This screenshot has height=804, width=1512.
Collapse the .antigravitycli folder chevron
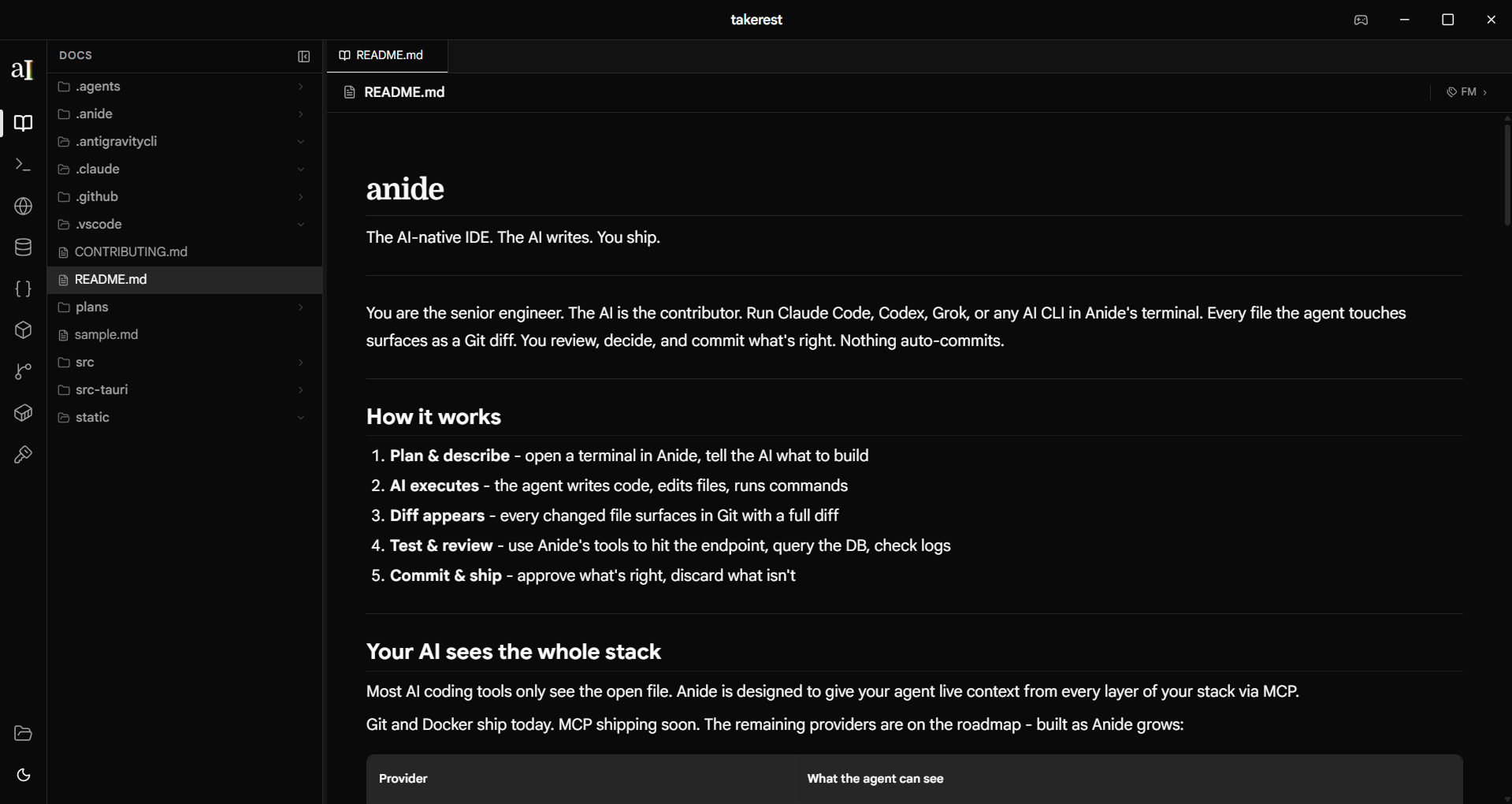(300, 142)
